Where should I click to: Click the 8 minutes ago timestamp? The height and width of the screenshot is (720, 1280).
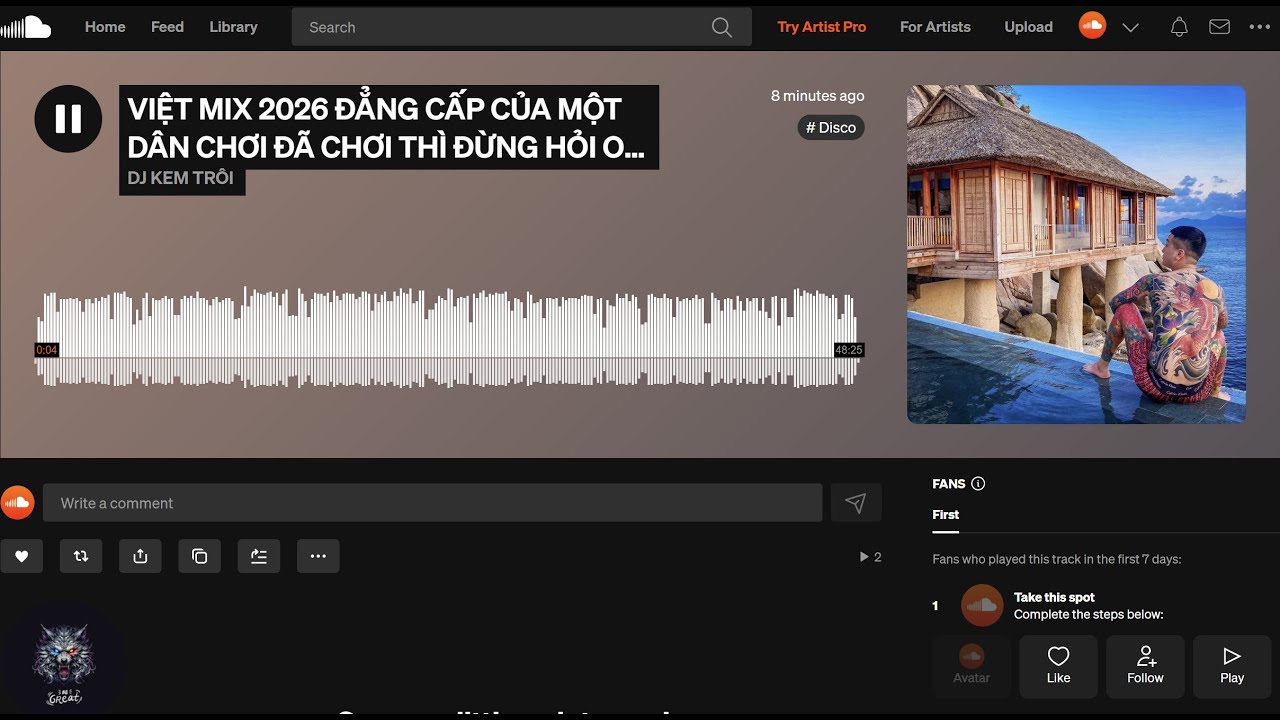(817, 96)
